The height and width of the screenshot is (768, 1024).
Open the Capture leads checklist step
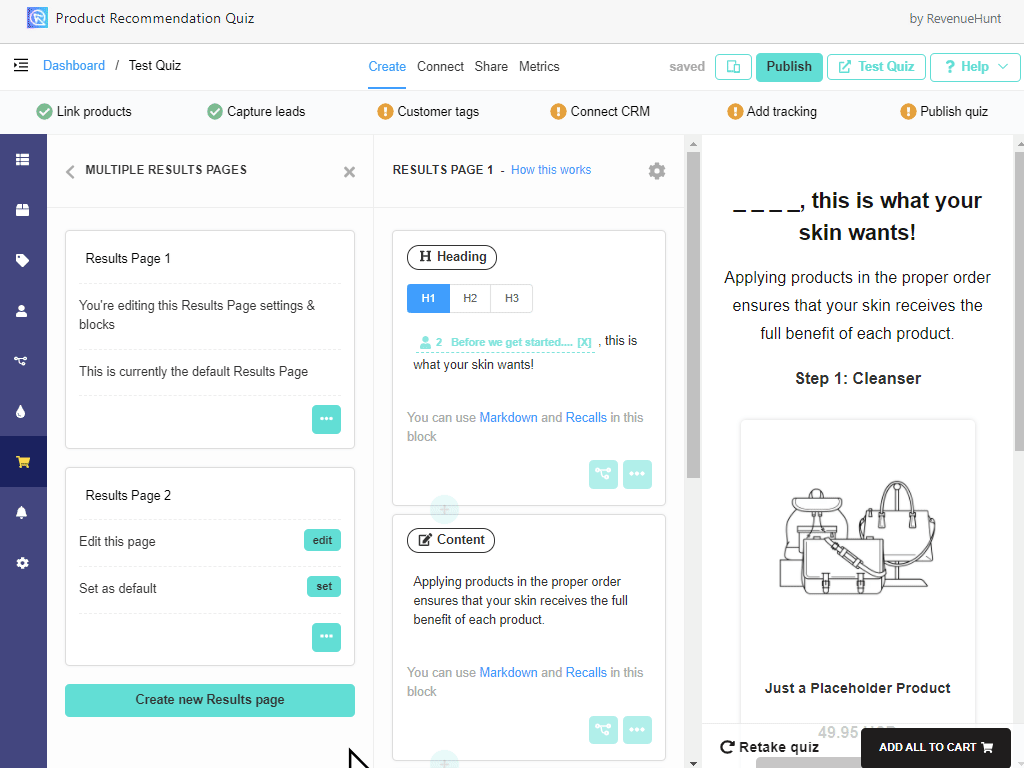(x=256, y=112)
